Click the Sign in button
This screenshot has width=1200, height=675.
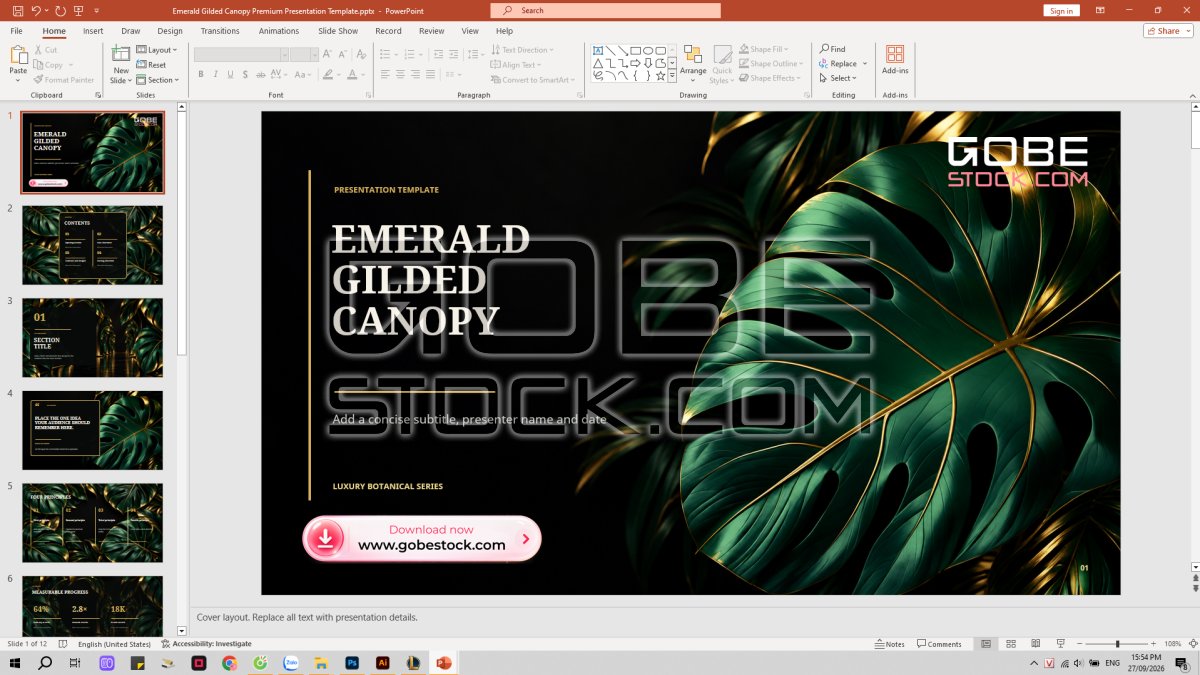(1061, 11)
